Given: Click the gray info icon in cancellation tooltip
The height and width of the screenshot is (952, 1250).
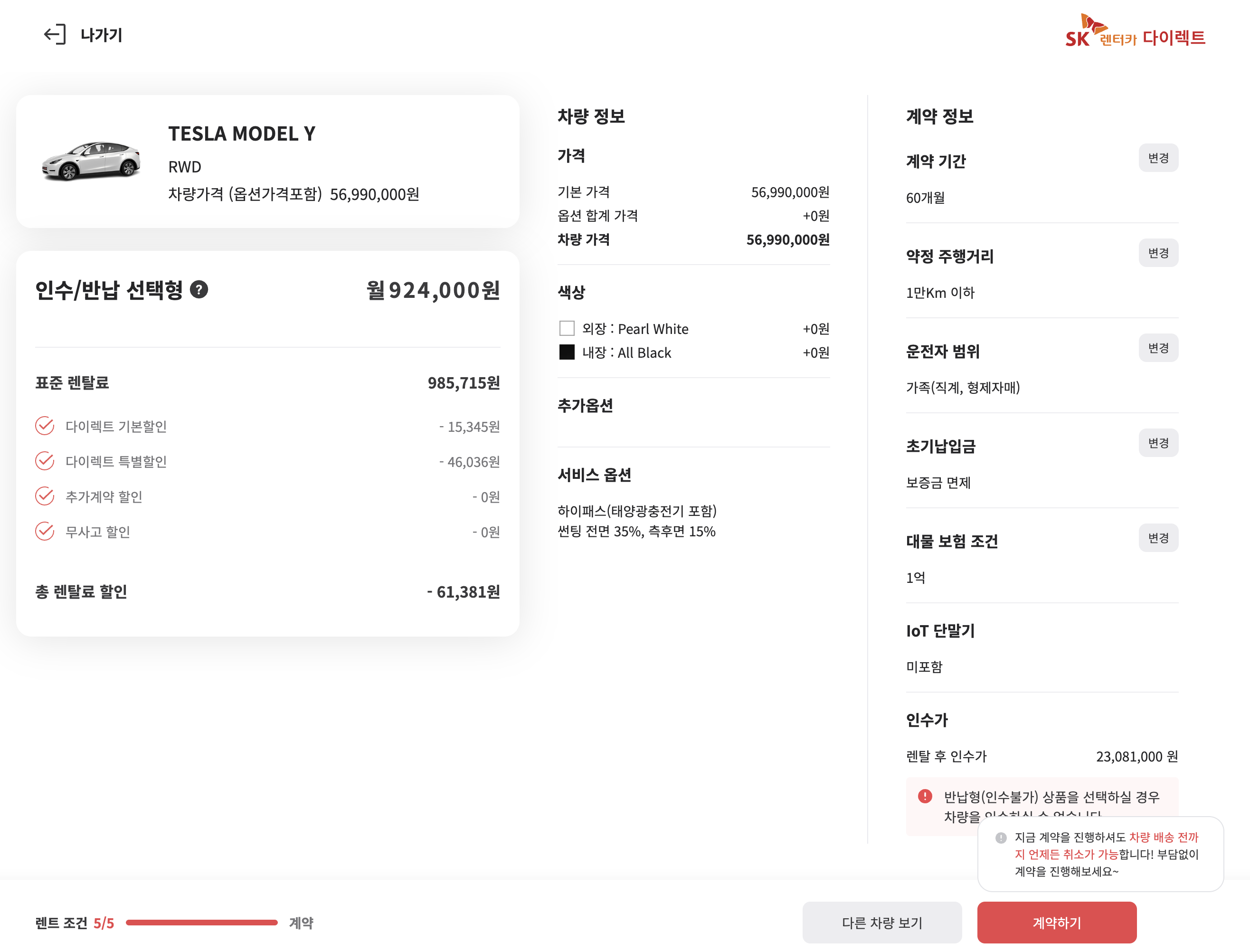Looking at the screenshot, I should click(x=1001, y=838).
